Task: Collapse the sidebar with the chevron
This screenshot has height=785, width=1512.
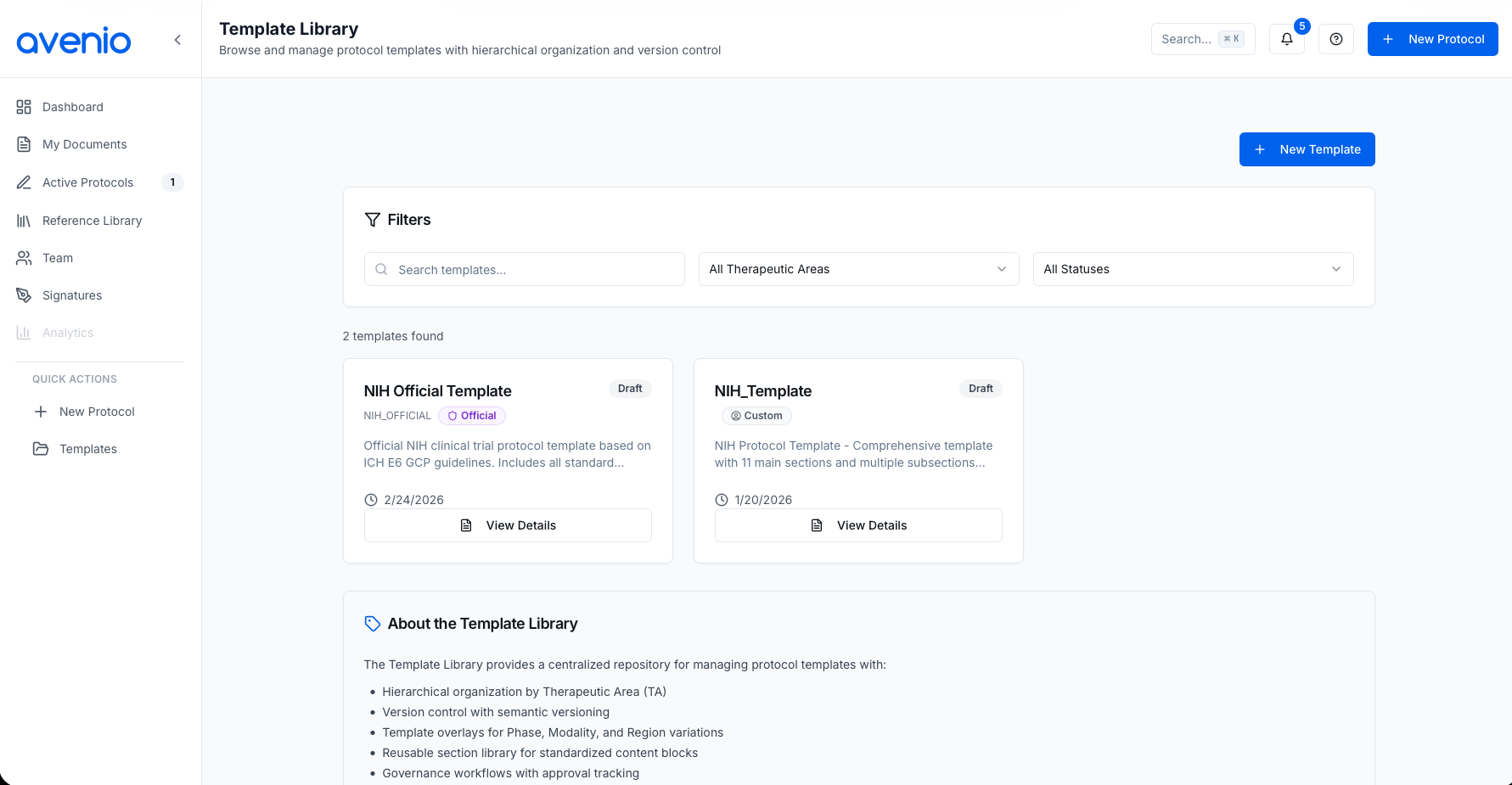Action: click(177, 40)
